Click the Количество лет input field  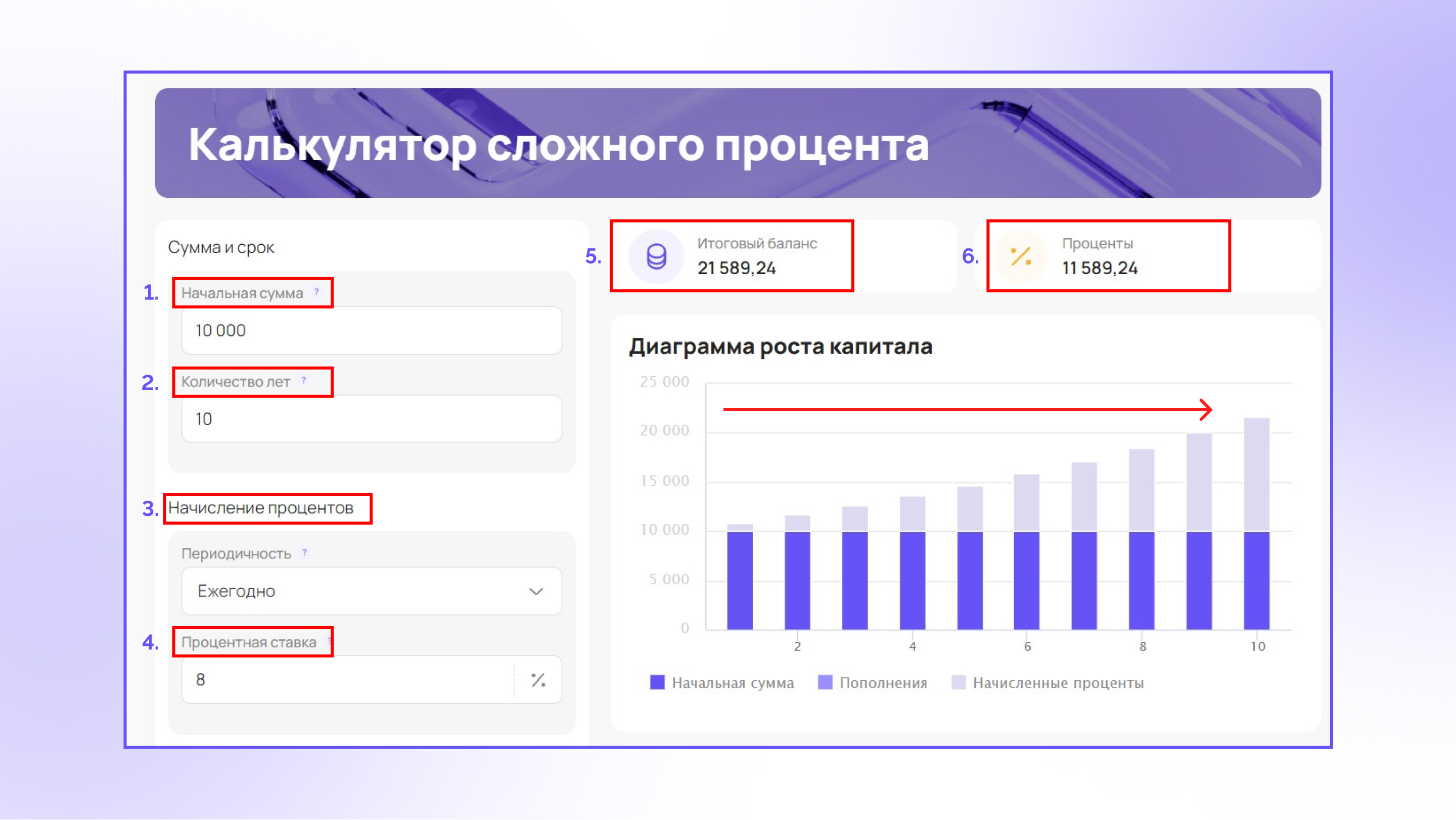(x=372, y=419)
